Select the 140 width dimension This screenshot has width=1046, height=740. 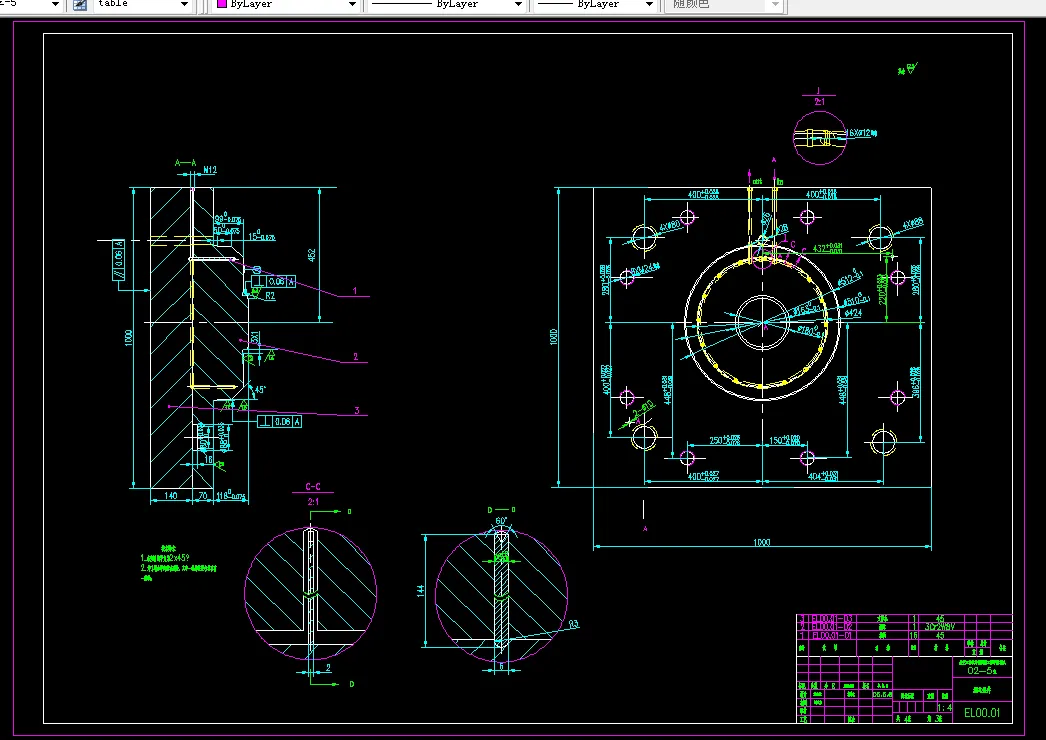click(171, 496)
